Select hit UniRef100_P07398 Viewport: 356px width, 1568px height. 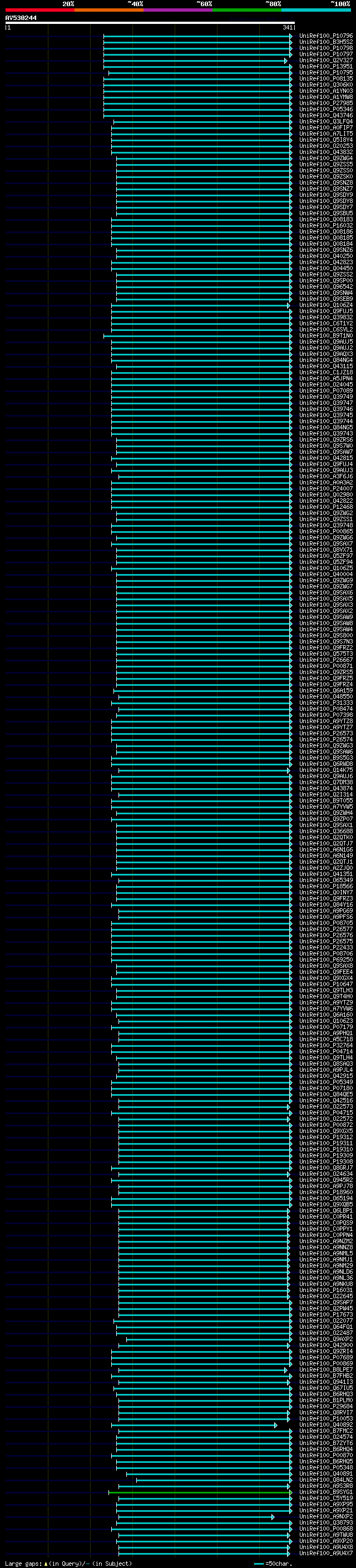tap(326, 715)
